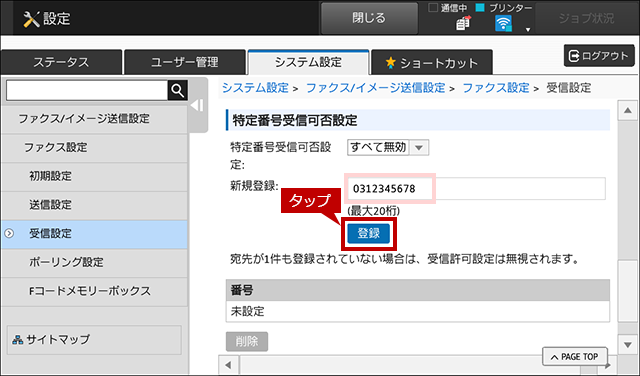Click circled arrow icon beside 受信設定
The image size is (640, 376).
click(x=9, y=234)
